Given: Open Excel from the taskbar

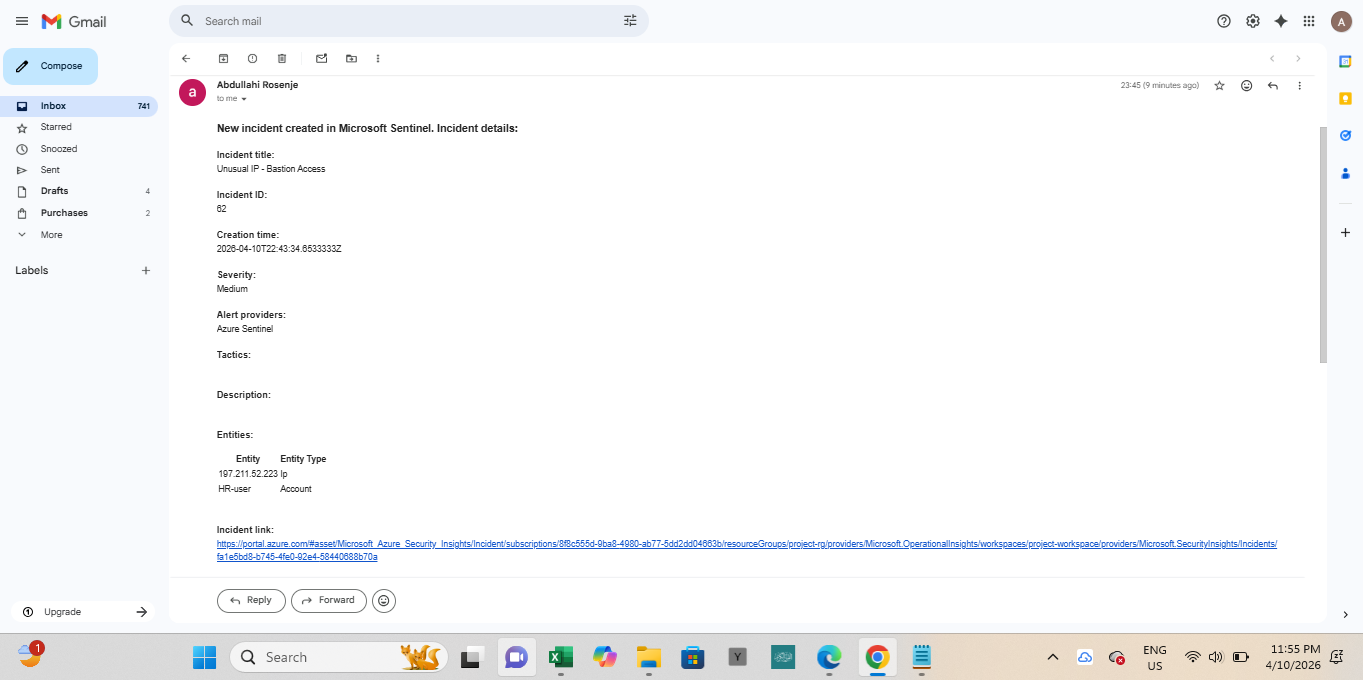Looking at the screenshot, I should point(561,657).
